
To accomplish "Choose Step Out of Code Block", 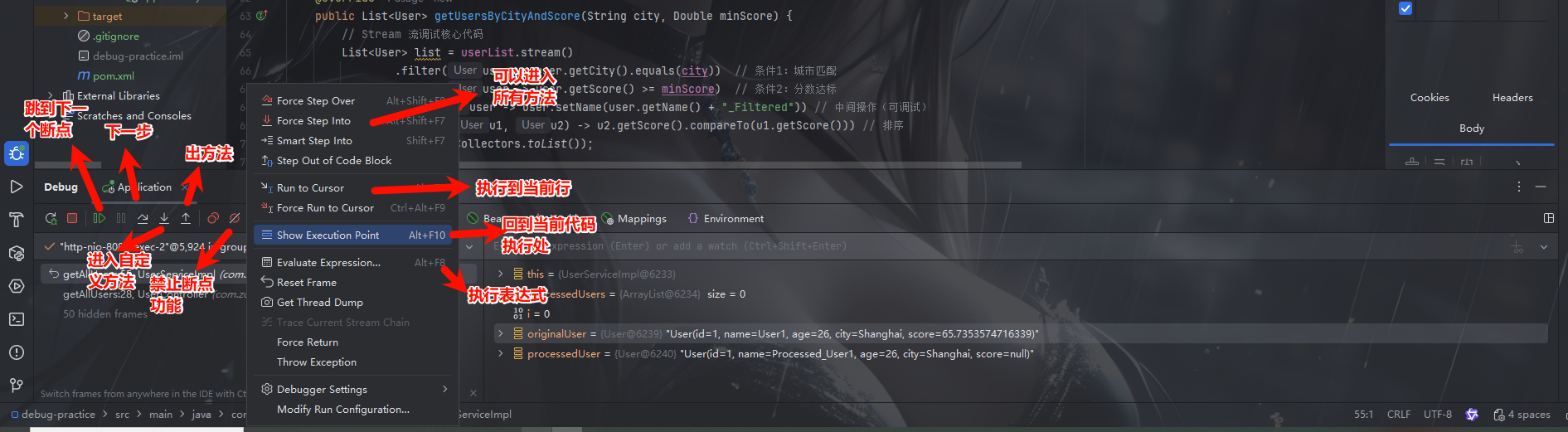I will coord(352,160).
